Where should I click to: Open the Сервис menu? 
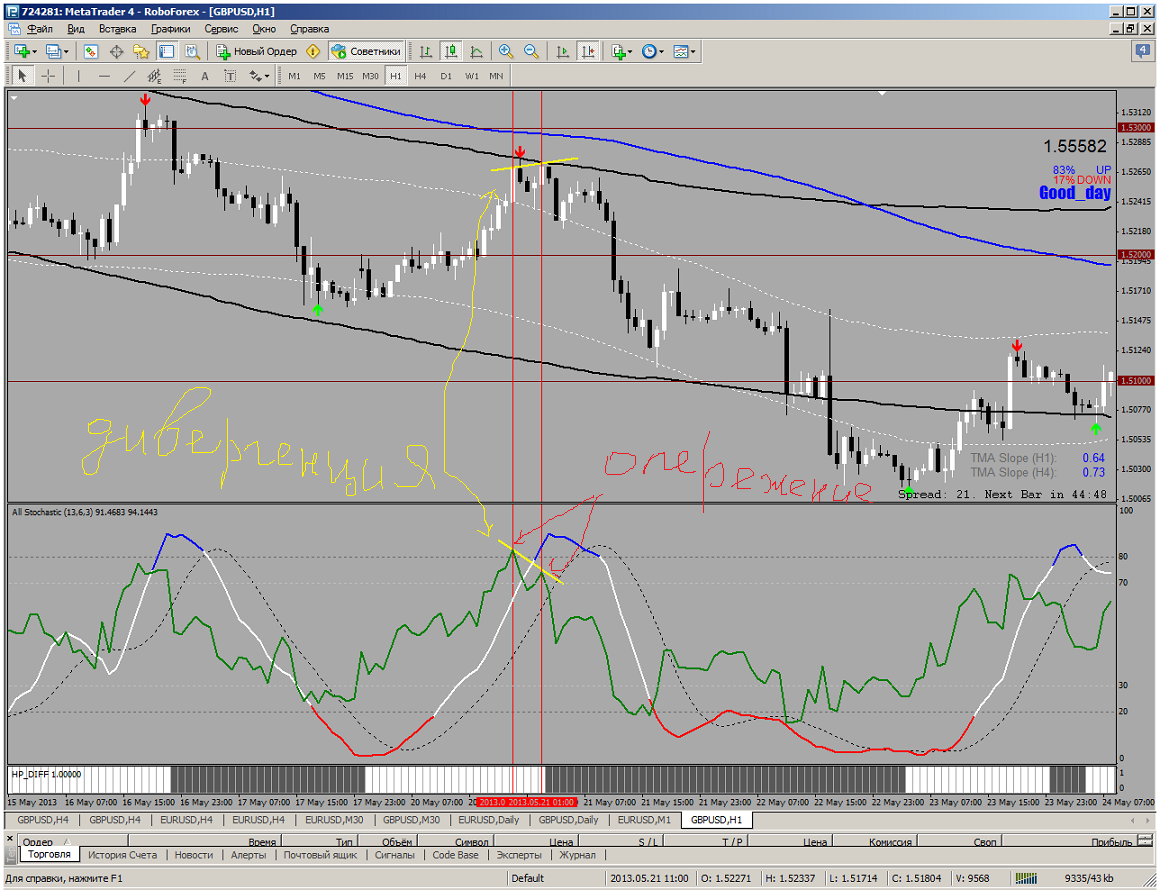click(x=221, y=29)
